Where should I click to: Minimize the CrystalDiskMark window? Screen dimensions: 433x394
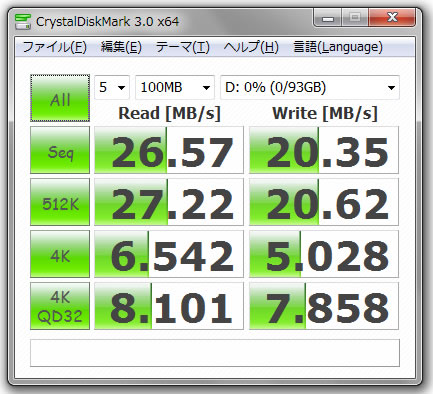[328, 17]
